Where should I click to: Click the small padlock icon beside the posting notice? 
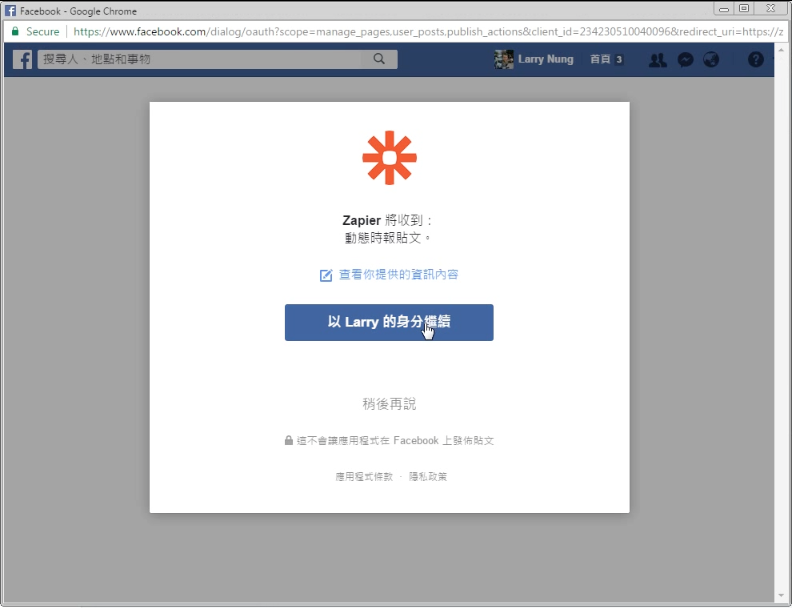pos(288,440)
